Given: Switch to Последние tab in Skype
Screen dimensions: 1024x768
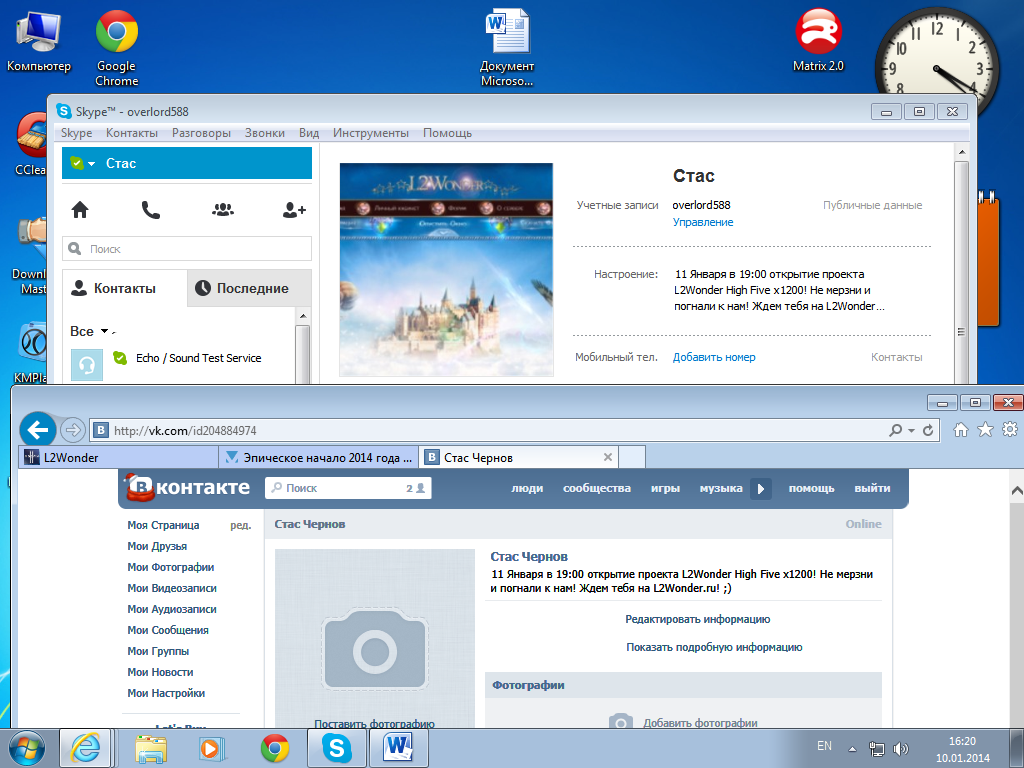Looking at the screenshot, I should pos(249,288).
